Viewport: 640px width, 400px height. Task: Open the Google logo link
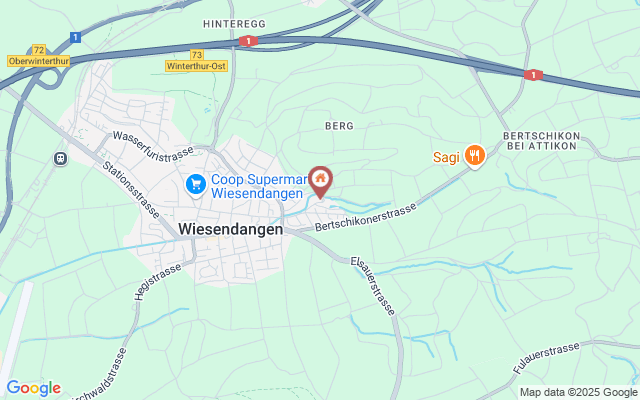(33, 388)
